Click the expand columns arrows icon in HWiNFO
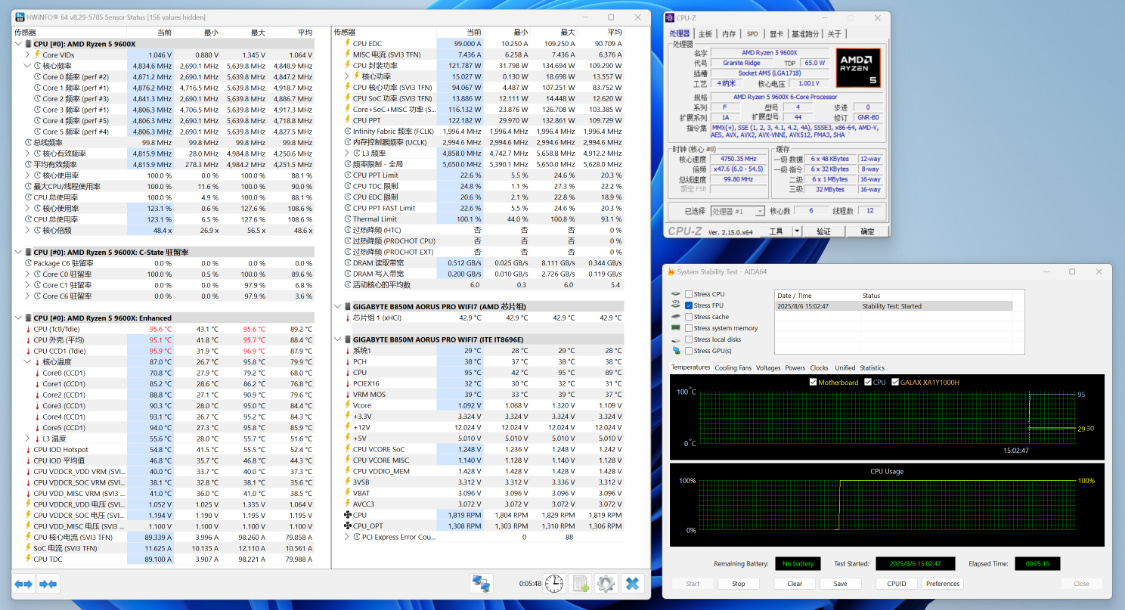 [23, 583]
